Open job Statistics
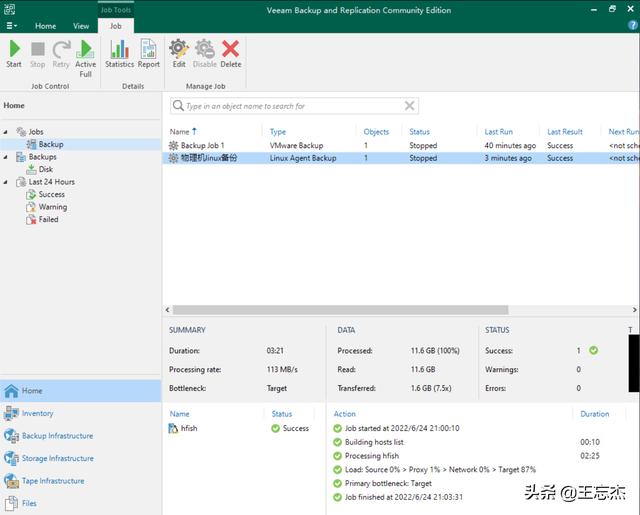 point(120,53)
